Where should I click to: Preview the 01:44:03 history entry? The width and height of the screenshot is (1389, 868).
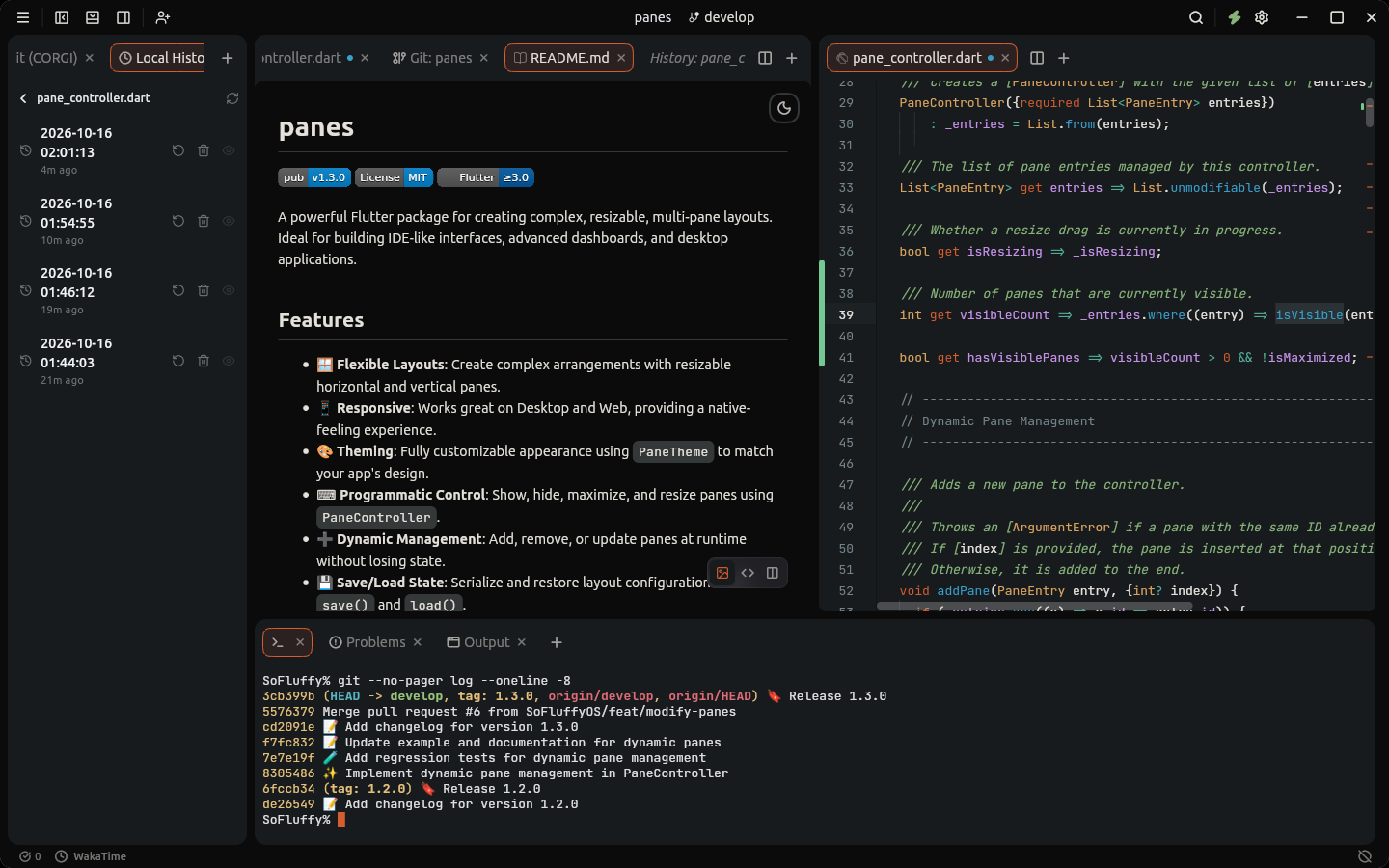tap(229, 361)
